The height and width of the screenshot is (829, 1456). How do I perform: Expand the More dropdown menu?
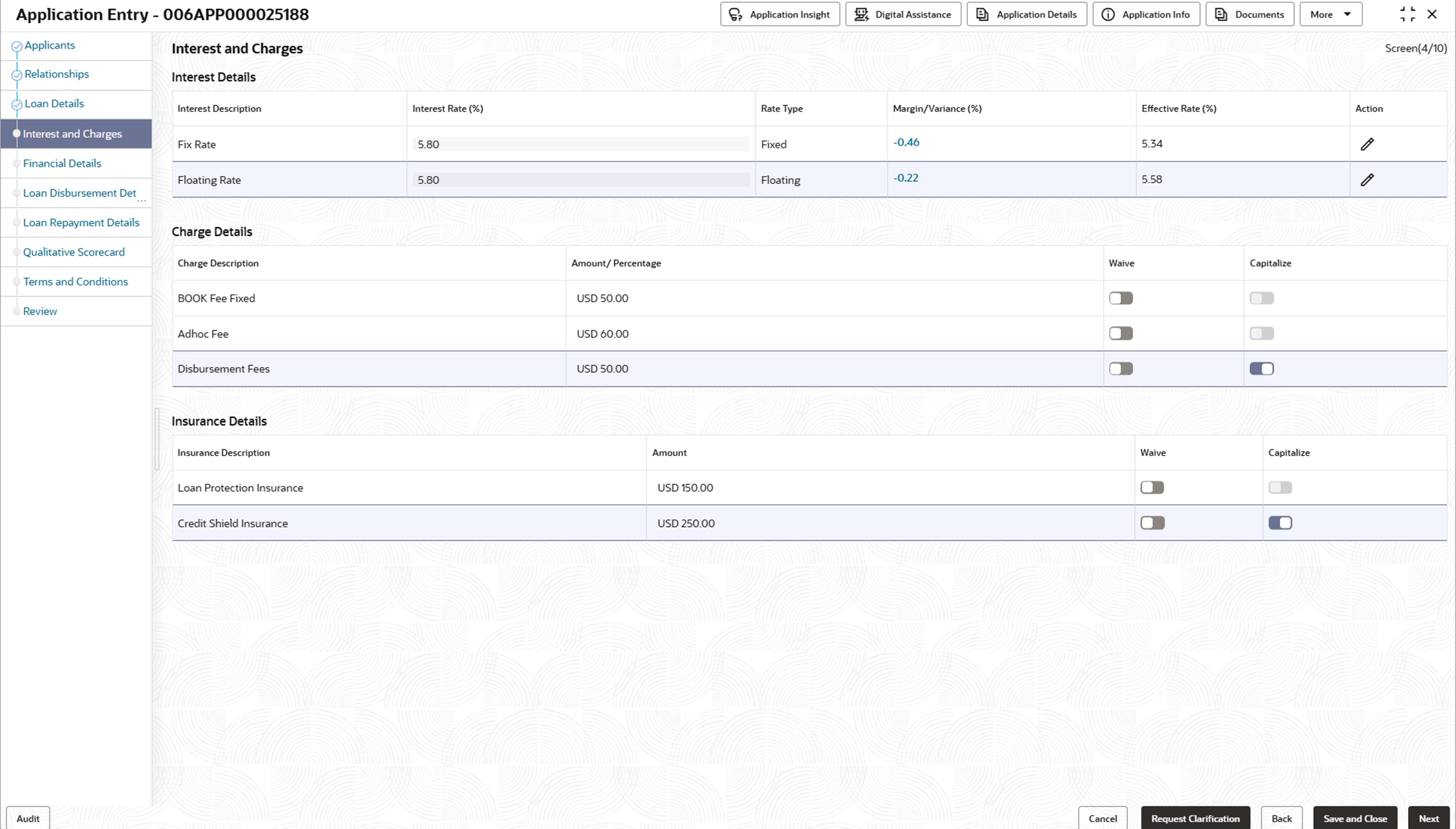click(x=1330, y=15)
